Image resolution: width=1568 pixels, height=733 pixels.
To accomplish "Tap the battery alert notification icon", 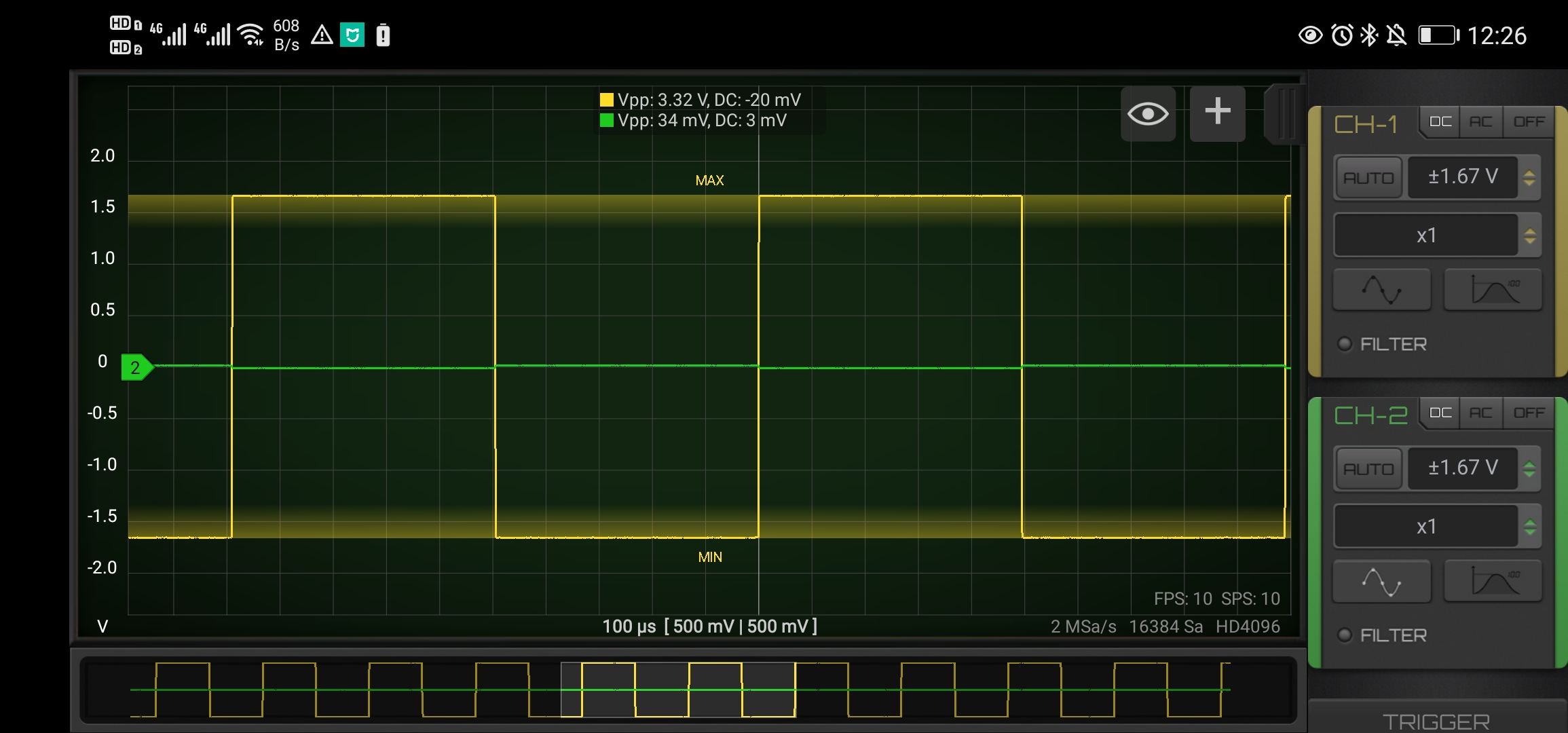I will 383,35.
